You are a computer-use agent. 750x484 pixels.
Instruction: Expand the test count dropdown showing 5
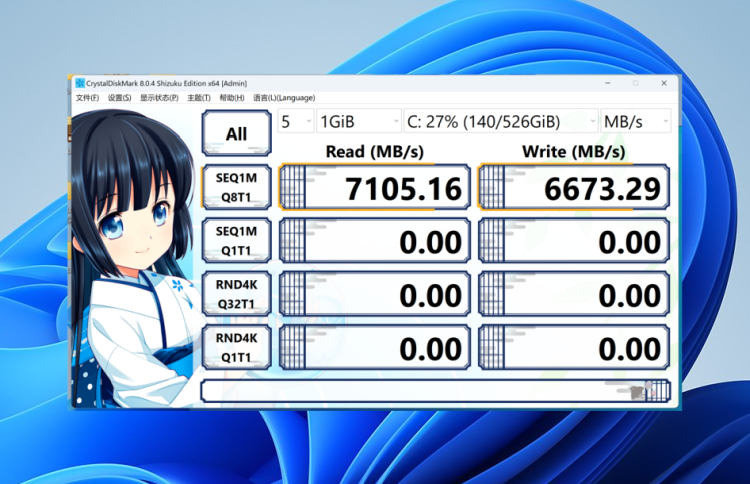tap(296, 121)
